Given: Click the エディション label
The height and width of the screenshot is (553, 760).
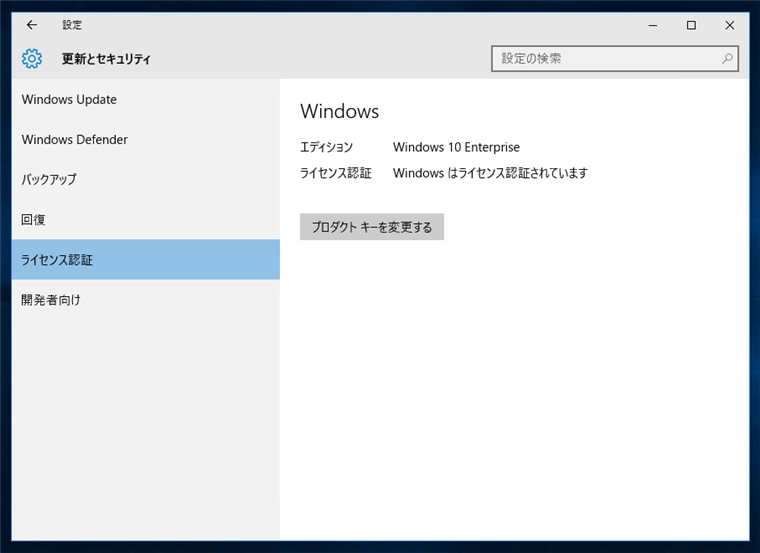Looking at the screenshot, I should 326,147.
